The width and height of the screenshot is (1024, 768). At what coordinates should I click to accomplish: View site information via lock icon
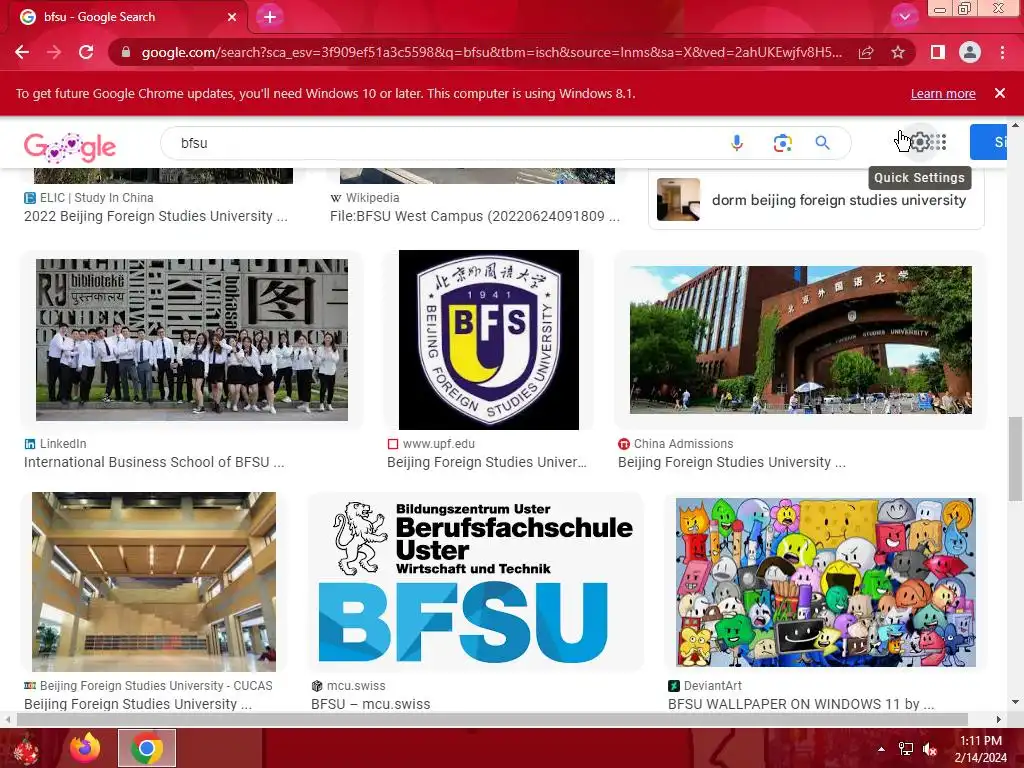click(126, 52)
